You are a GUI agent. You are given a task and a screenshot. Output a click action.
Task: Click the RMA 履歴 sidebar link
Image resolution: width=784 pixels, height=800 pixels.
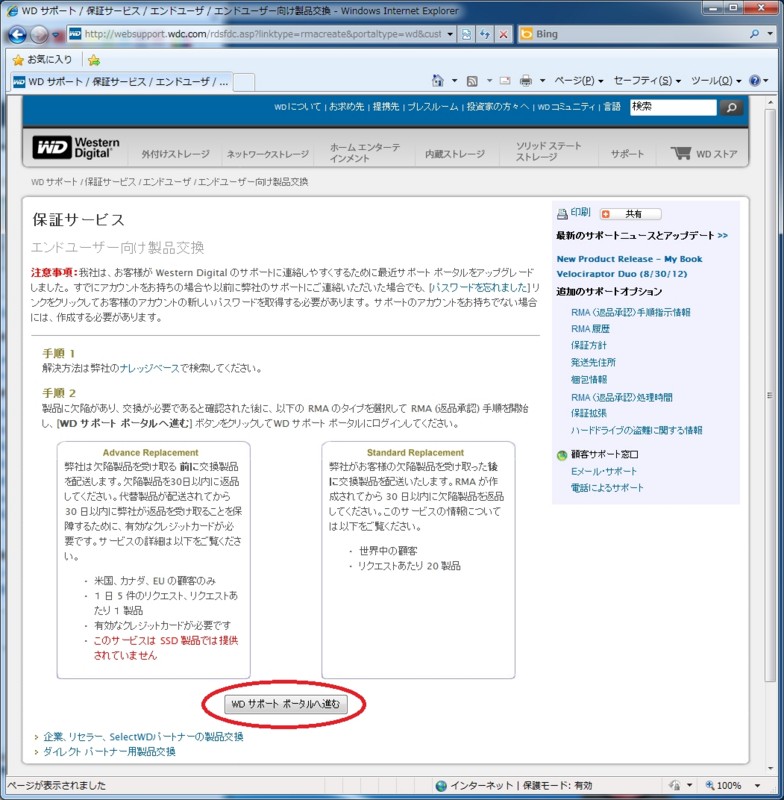tap(590, 329)
